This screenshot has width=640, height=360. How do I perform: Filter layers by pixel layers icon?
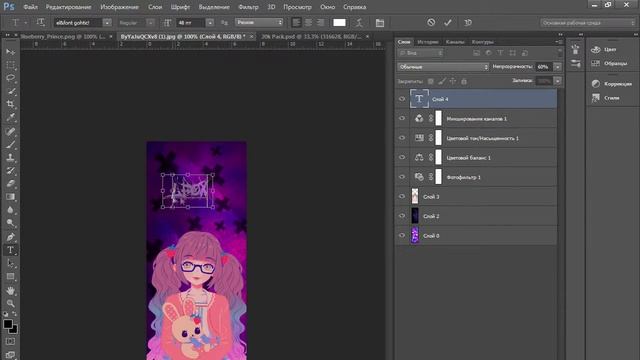point(476,53)
